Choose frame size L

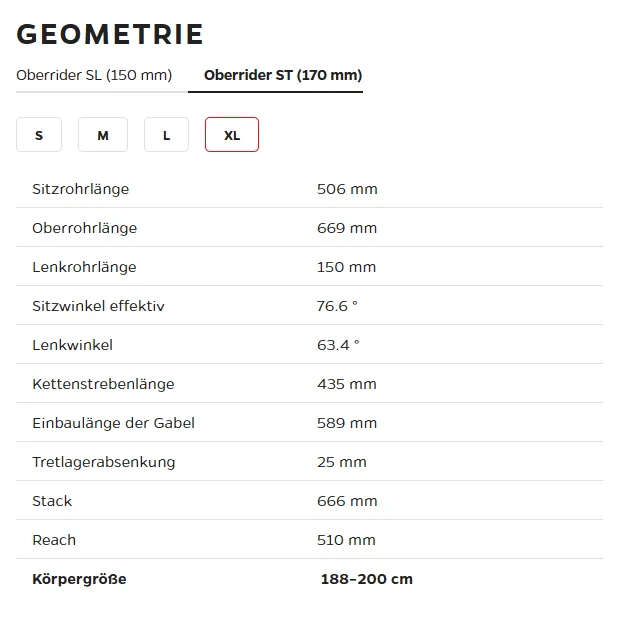click(166, 135)
